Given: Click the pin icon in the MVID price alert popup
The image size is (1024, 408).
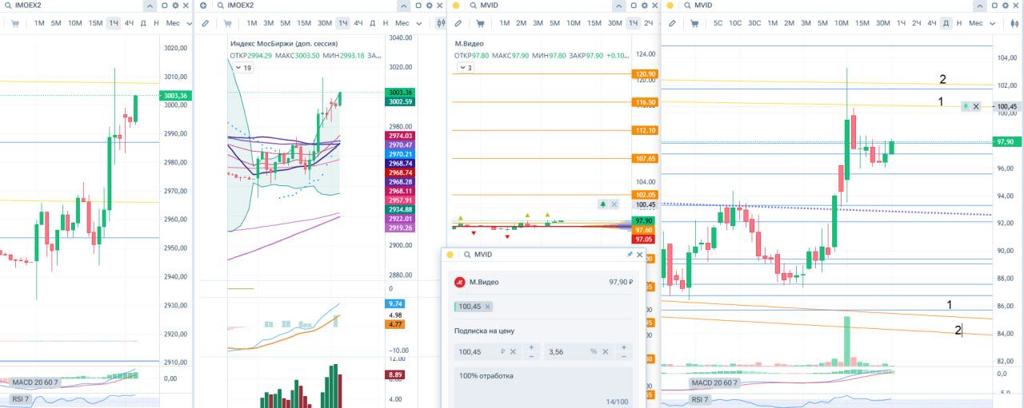Looking at the screenshot, I should tap(629, 255).
